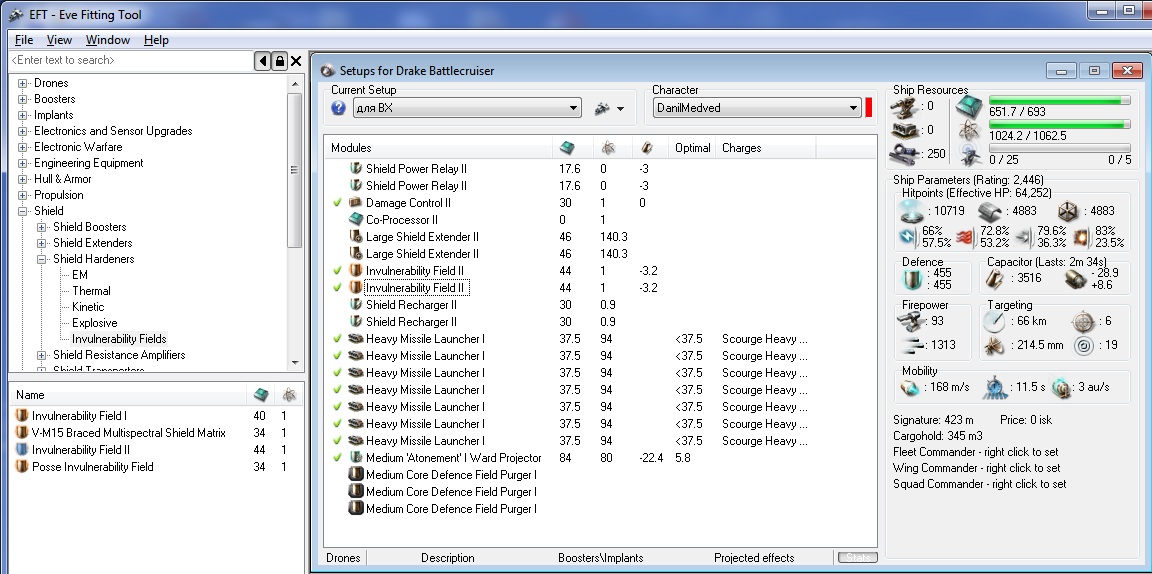The height and width of the screenshot is (574, 1152).
Task: Open the File menu
Action: [x=24, y=40]
